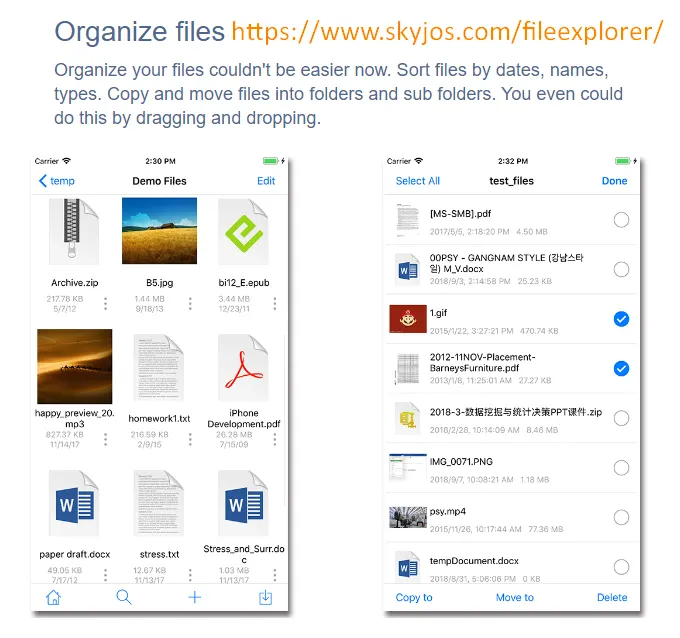
Task: Tap the GANGNAM STYLE docx Word icon
Action: [408, 270]
